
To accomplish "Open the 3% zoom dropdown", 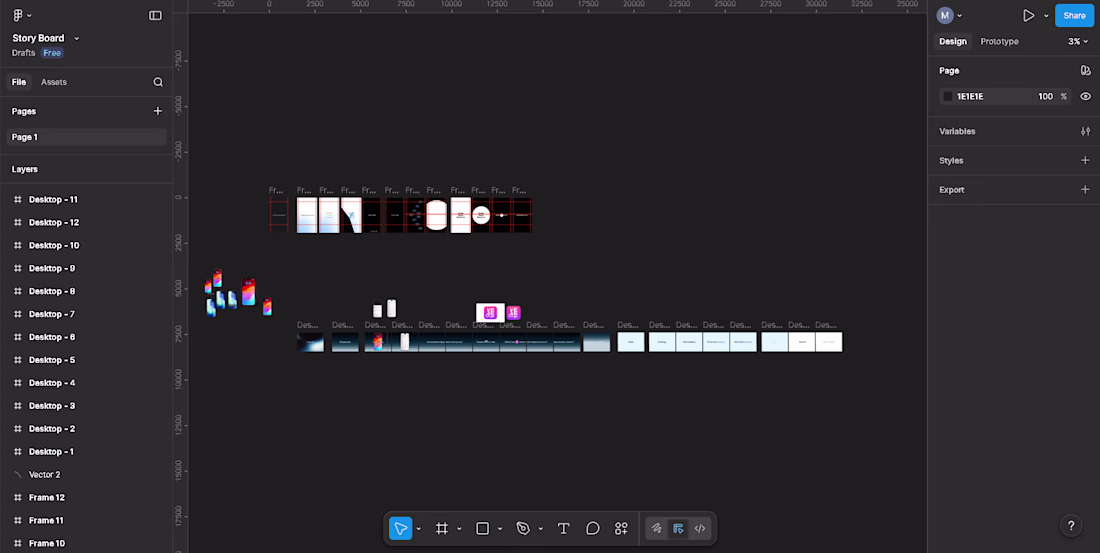I will 1078,41.
